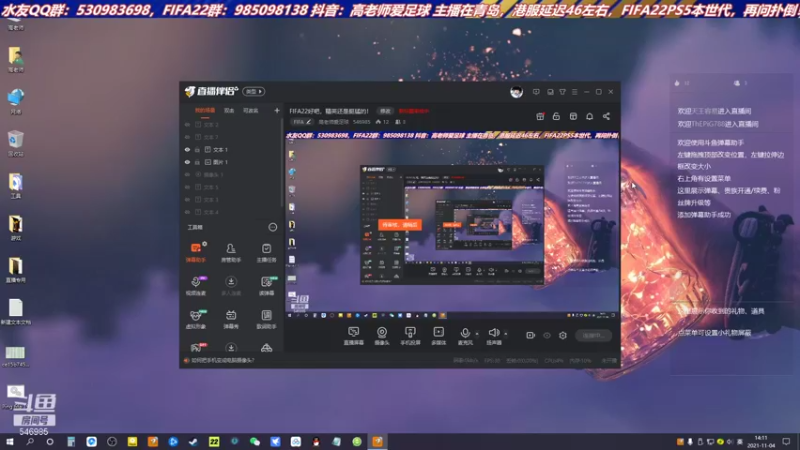The image size is (800, 450).
Task: Show the hidden source 摄像头 1
Action: (187, 174)
